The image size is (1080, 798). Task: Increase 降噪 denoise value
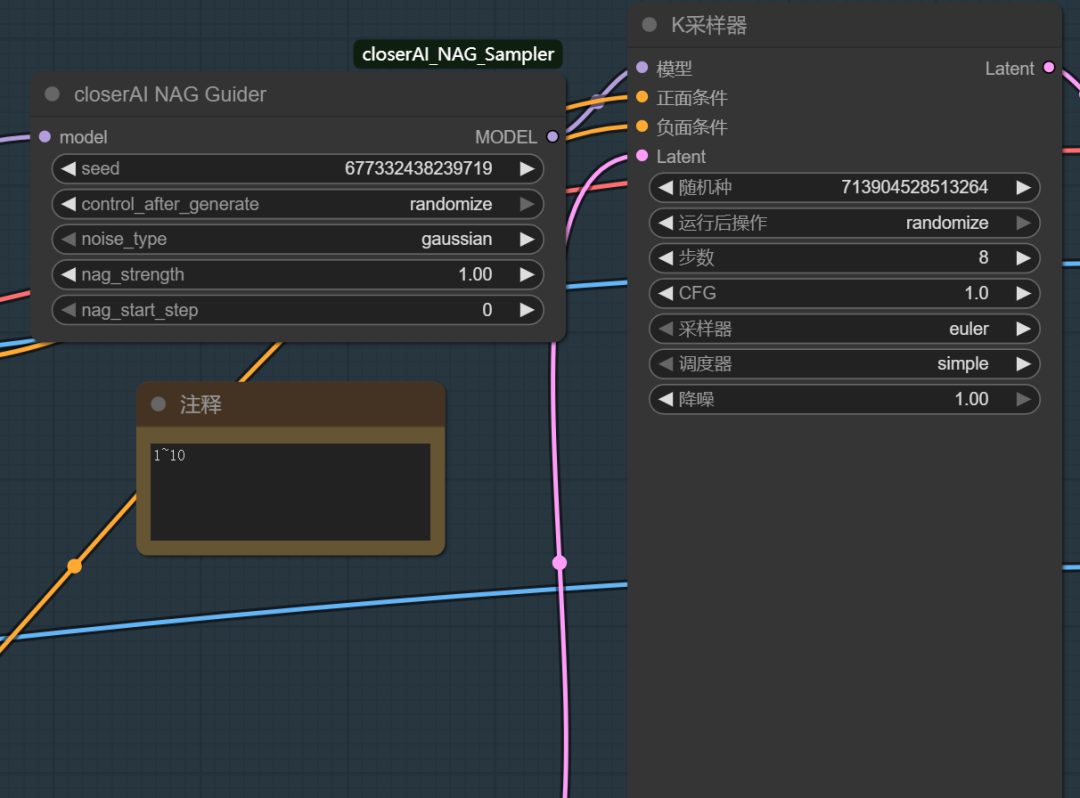(x=1024, y=399)
